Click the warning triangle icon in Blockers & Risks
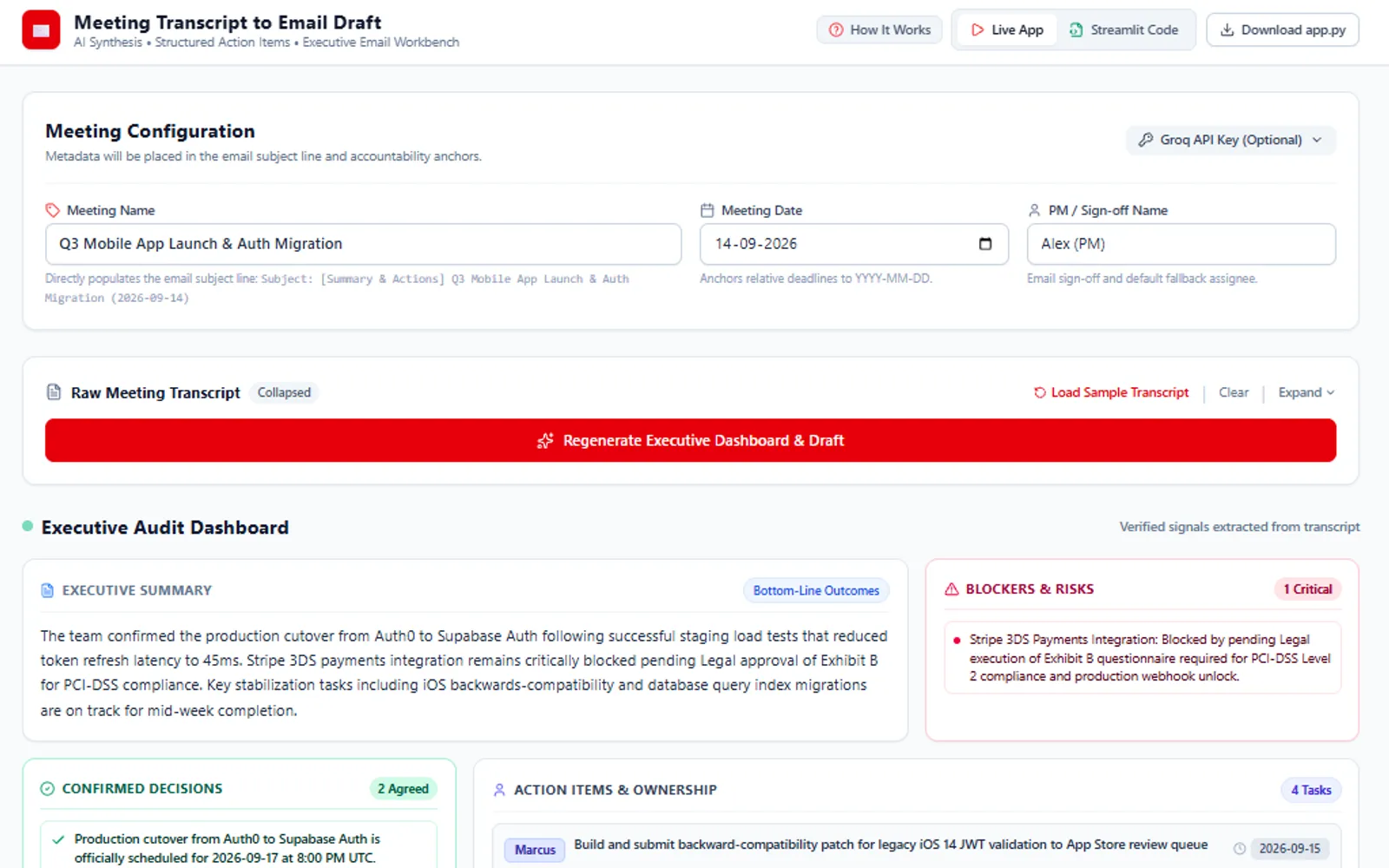Screen dimensions: 1389x868 click(951, 589)
